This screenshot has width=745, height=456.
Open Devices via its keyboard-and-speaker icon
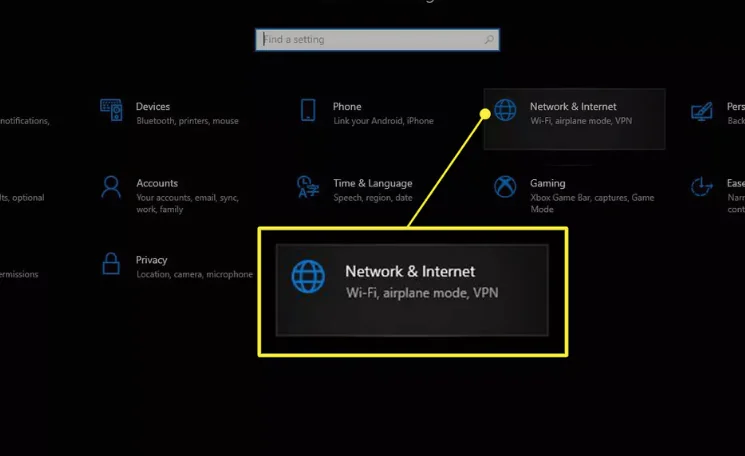(111, 110)
